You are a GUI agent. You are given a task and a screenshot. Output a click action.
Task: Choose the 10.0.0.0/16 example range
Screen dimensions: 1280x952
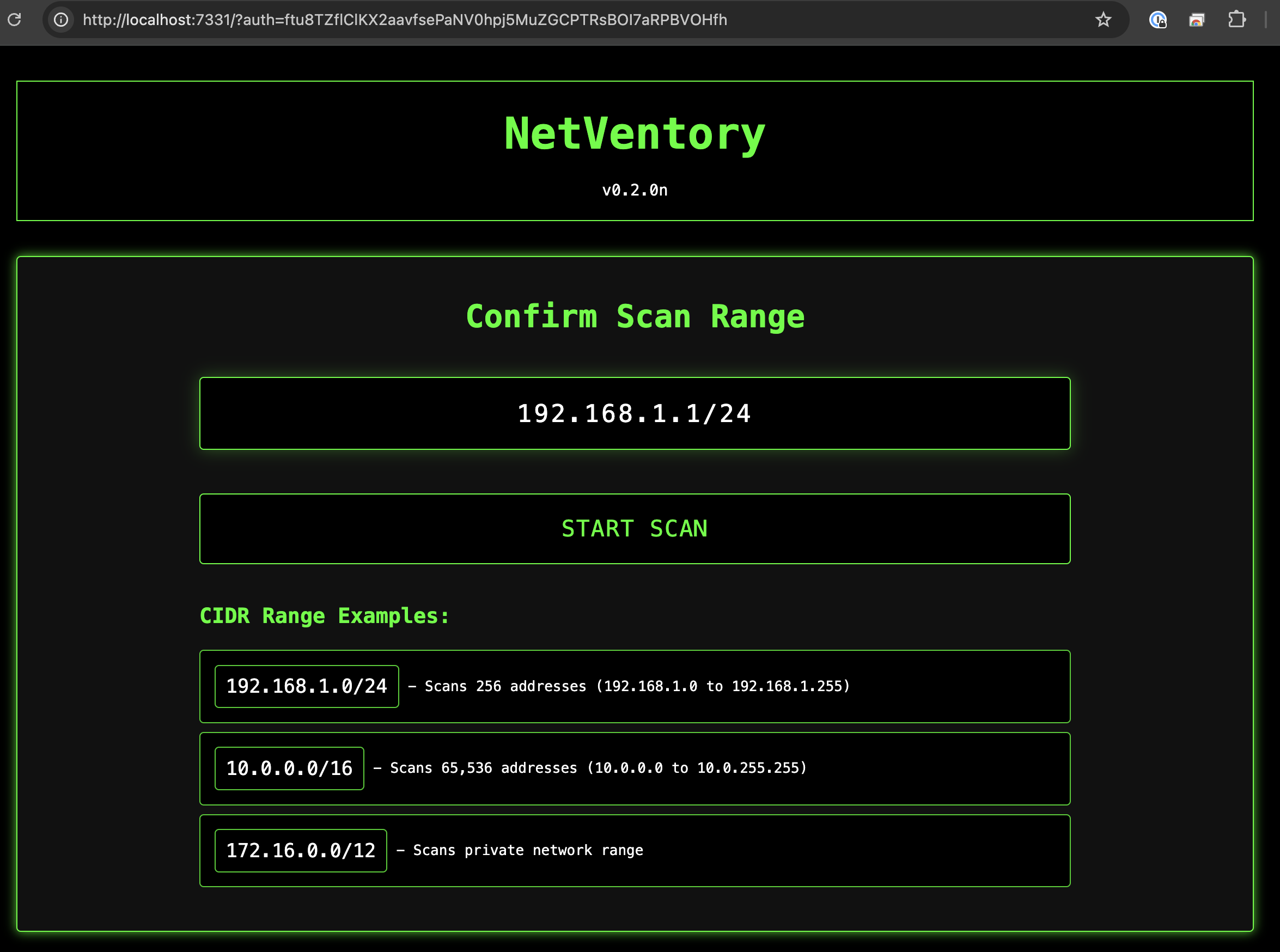pos(289,768)
